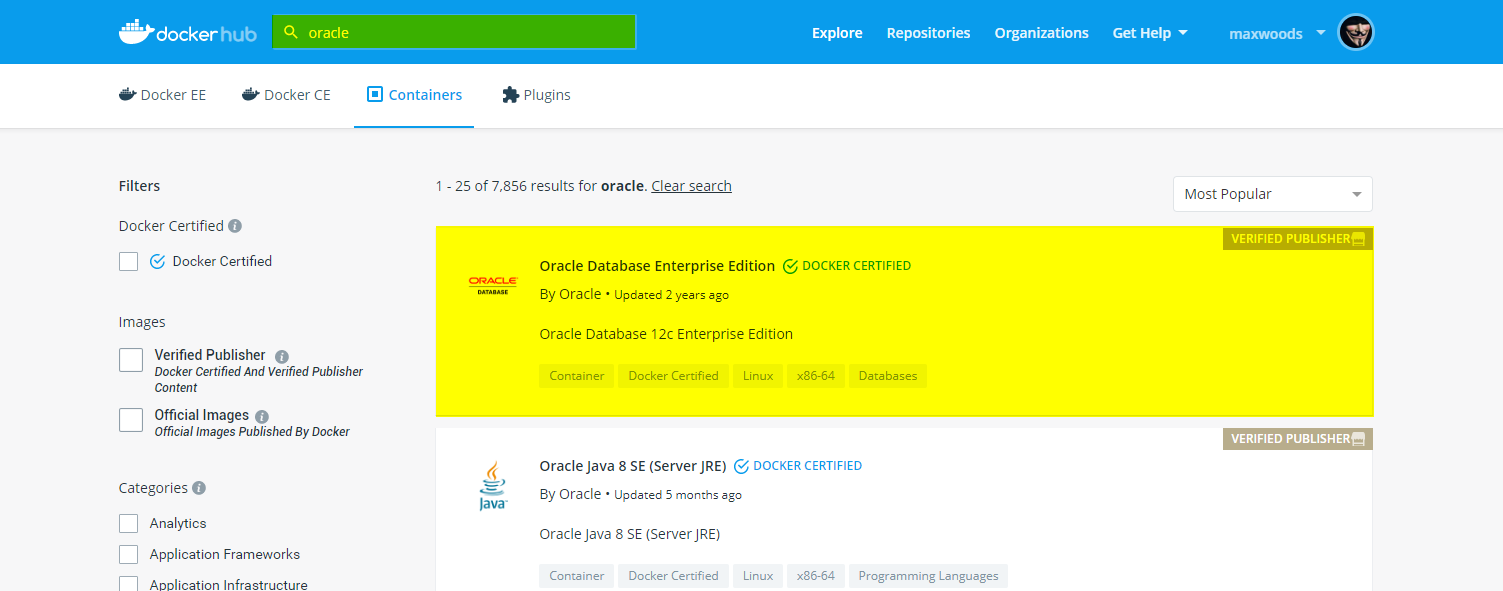Image resolution: width=1503 pixels, height=591 pixels.
Task: Open the maxwoods account dropdown
Action: [x=1276, y=33]
